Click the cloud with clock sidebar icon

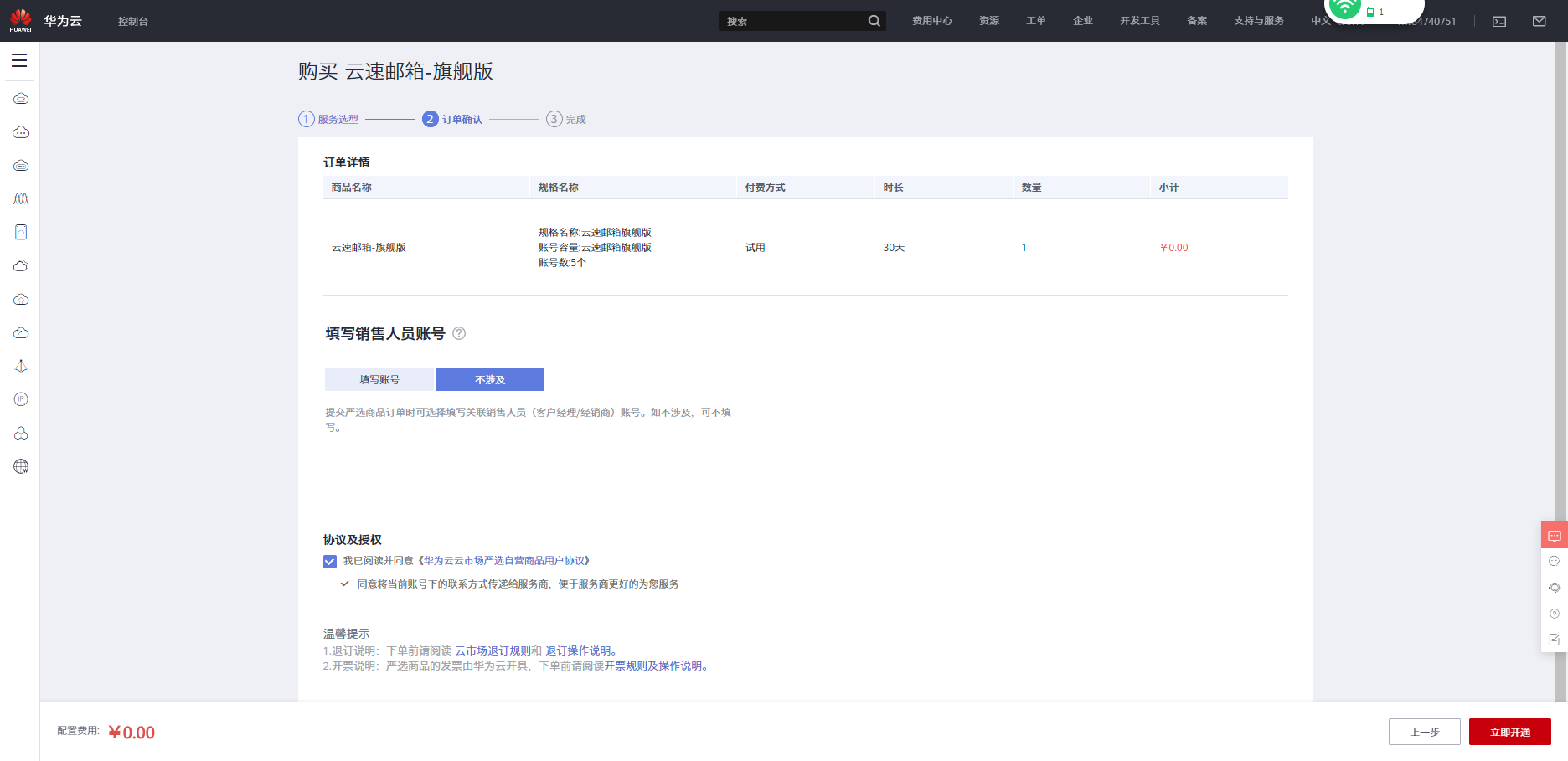pos(21,333)
